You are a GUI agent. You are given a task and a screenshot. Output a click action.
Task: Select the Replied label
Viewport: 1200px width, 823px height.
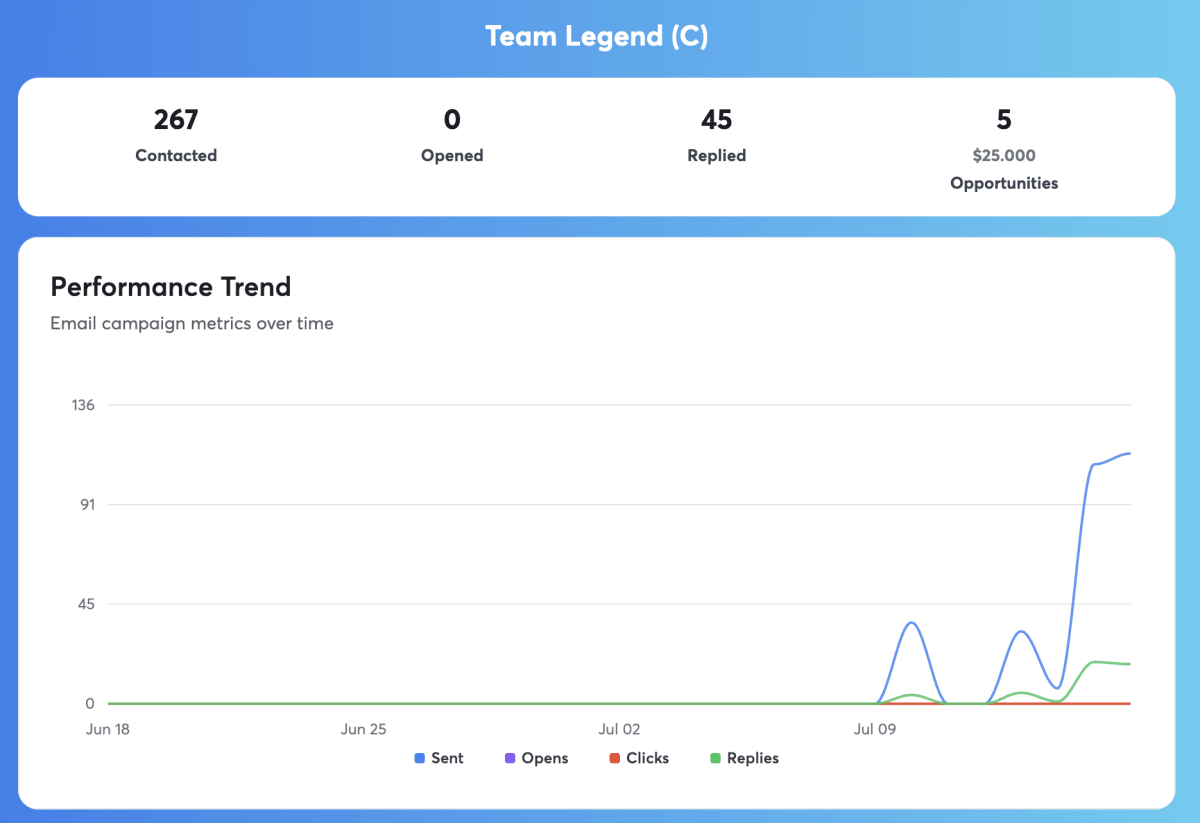tap(716, 155)
